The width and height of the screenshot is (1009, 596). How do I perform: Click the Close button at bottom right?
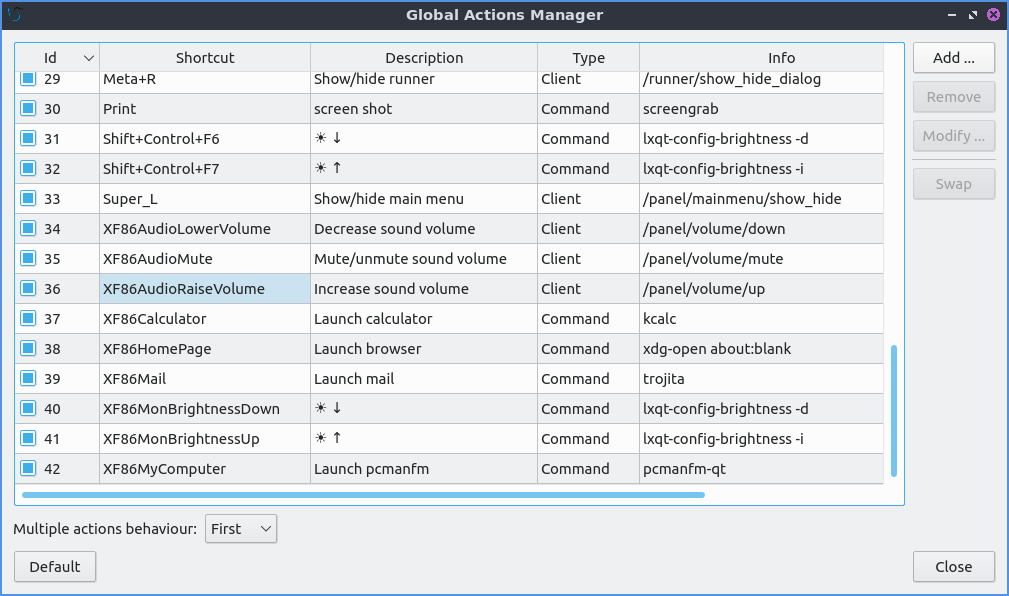tap(953, 567)
